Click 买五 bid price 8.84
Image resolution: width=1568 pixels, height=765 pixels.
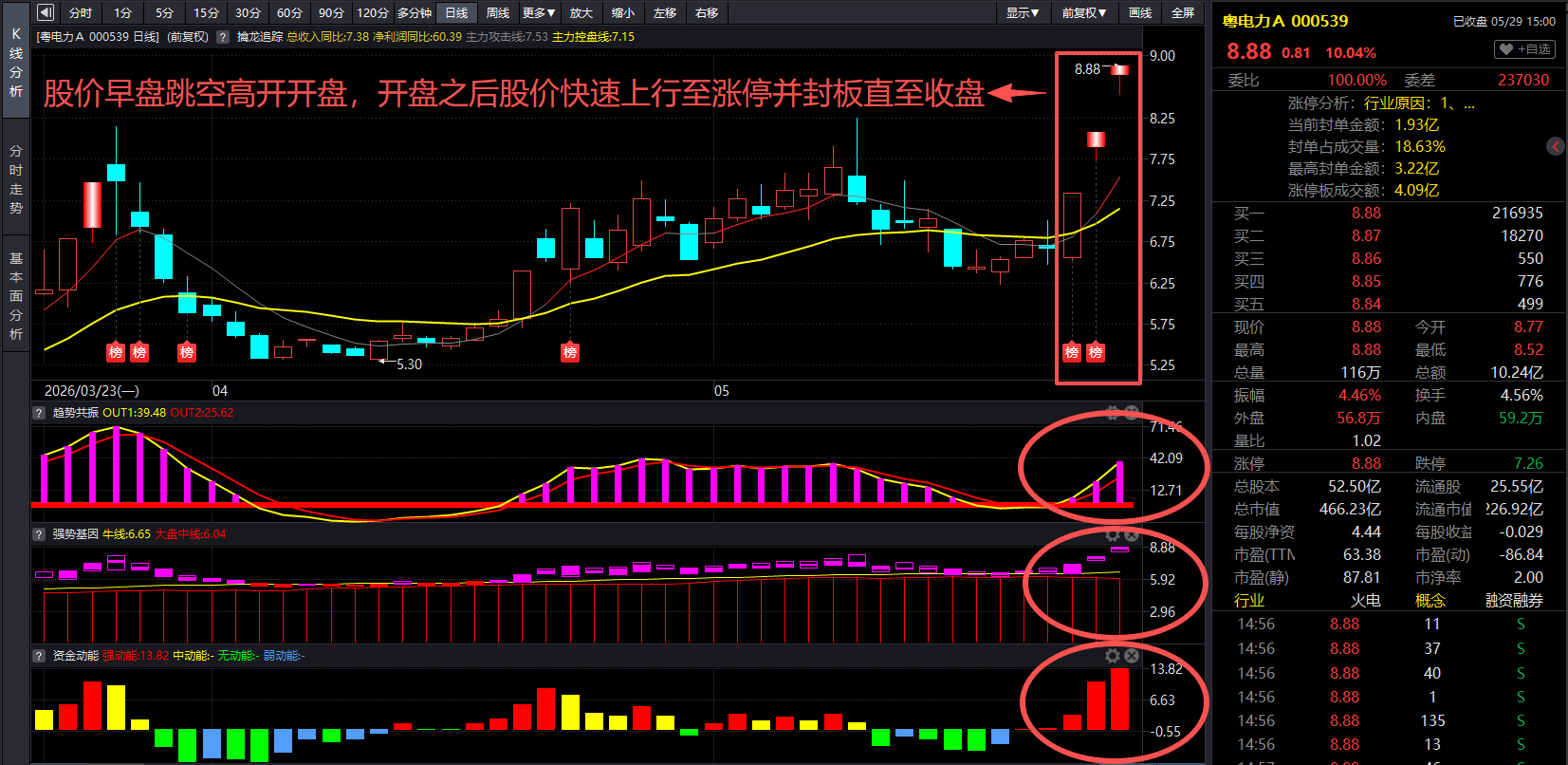[x=1366, y=304]
